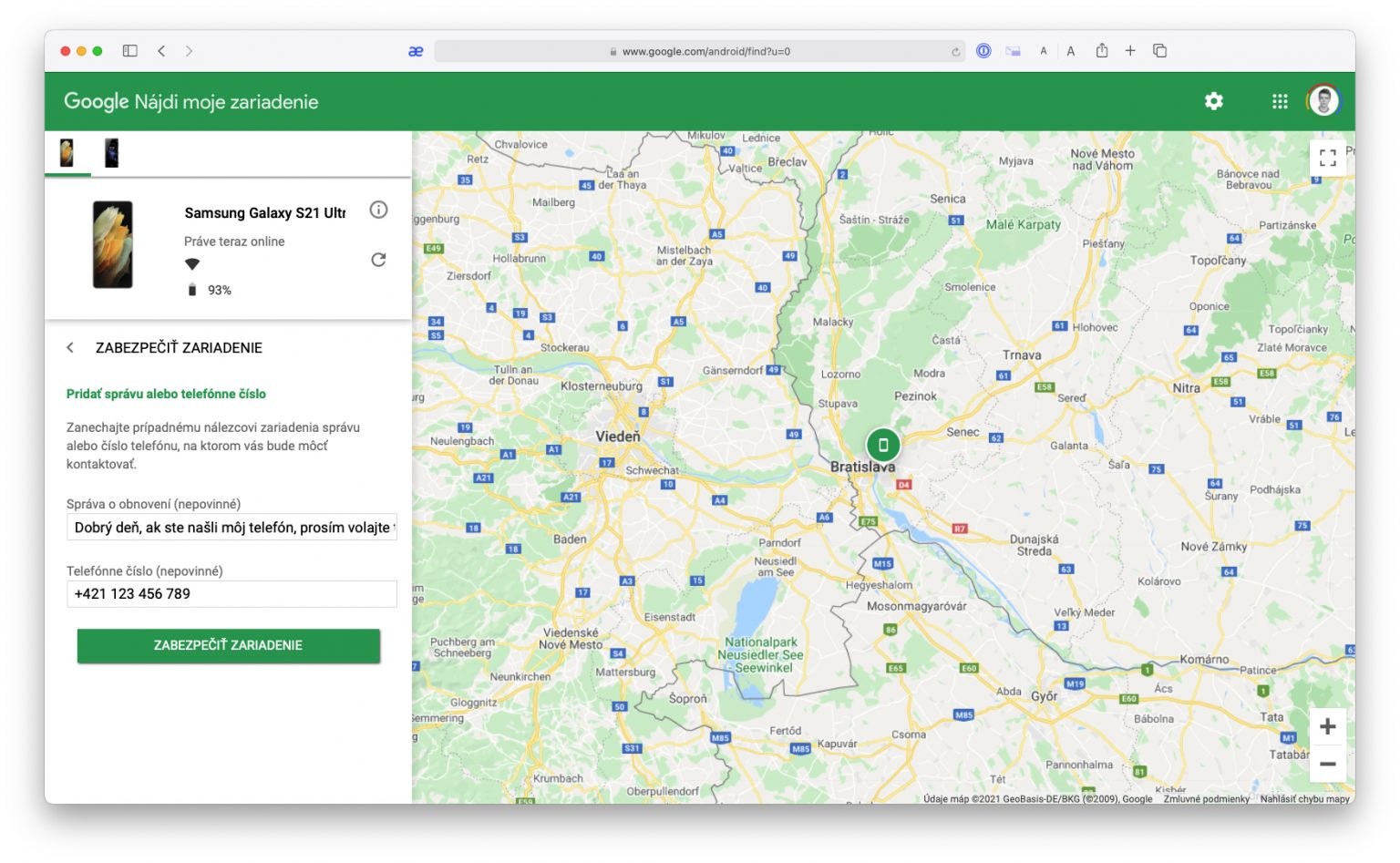Screen dimensions: 1400x863
Task: Click the larger text size A button
Action: pyautogui.click(x=1071, y=51)
